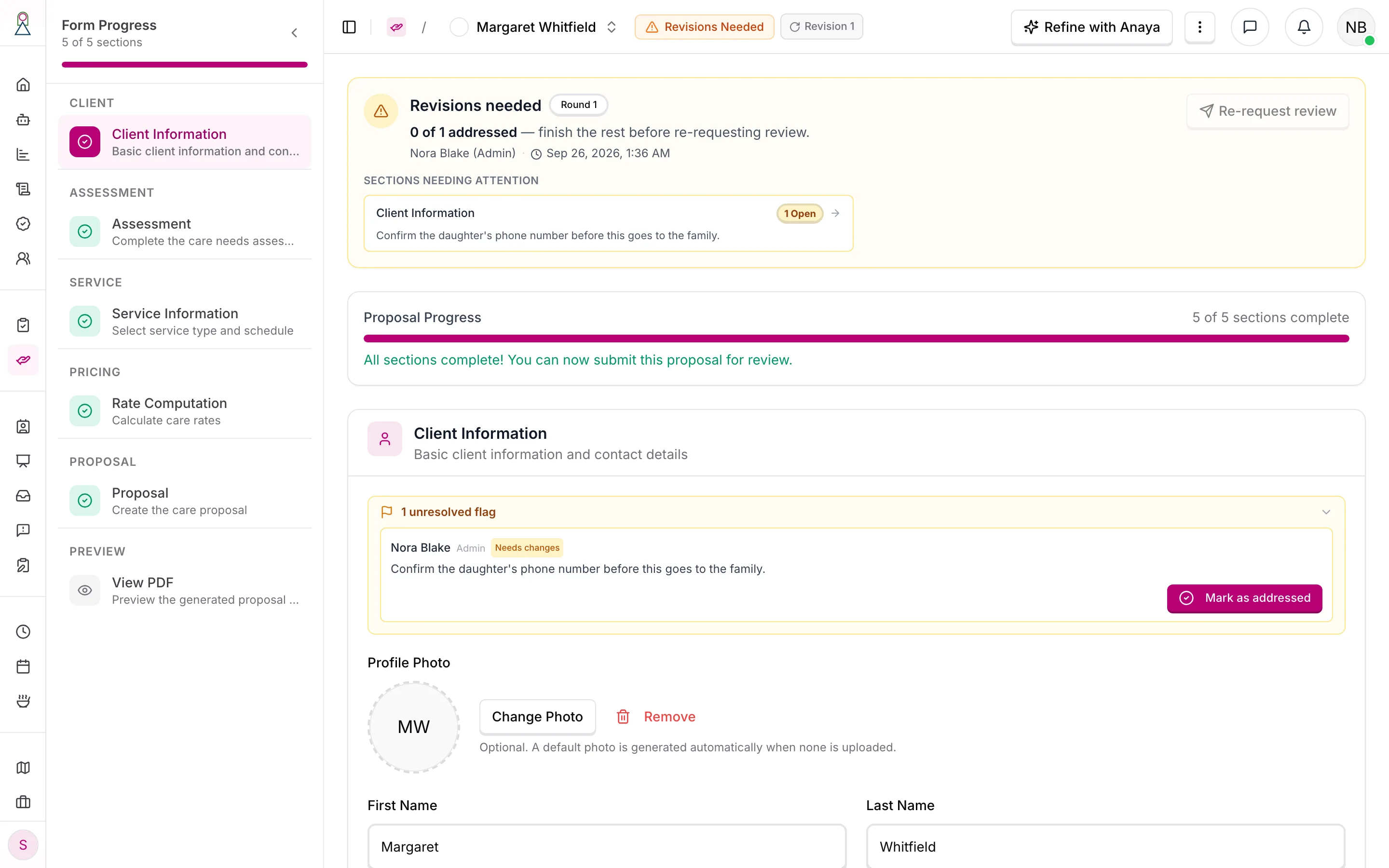Click the handshake proposals icon in breadcrumb
The height and width of the screenshot is (868, 1389).
(396, 27)
